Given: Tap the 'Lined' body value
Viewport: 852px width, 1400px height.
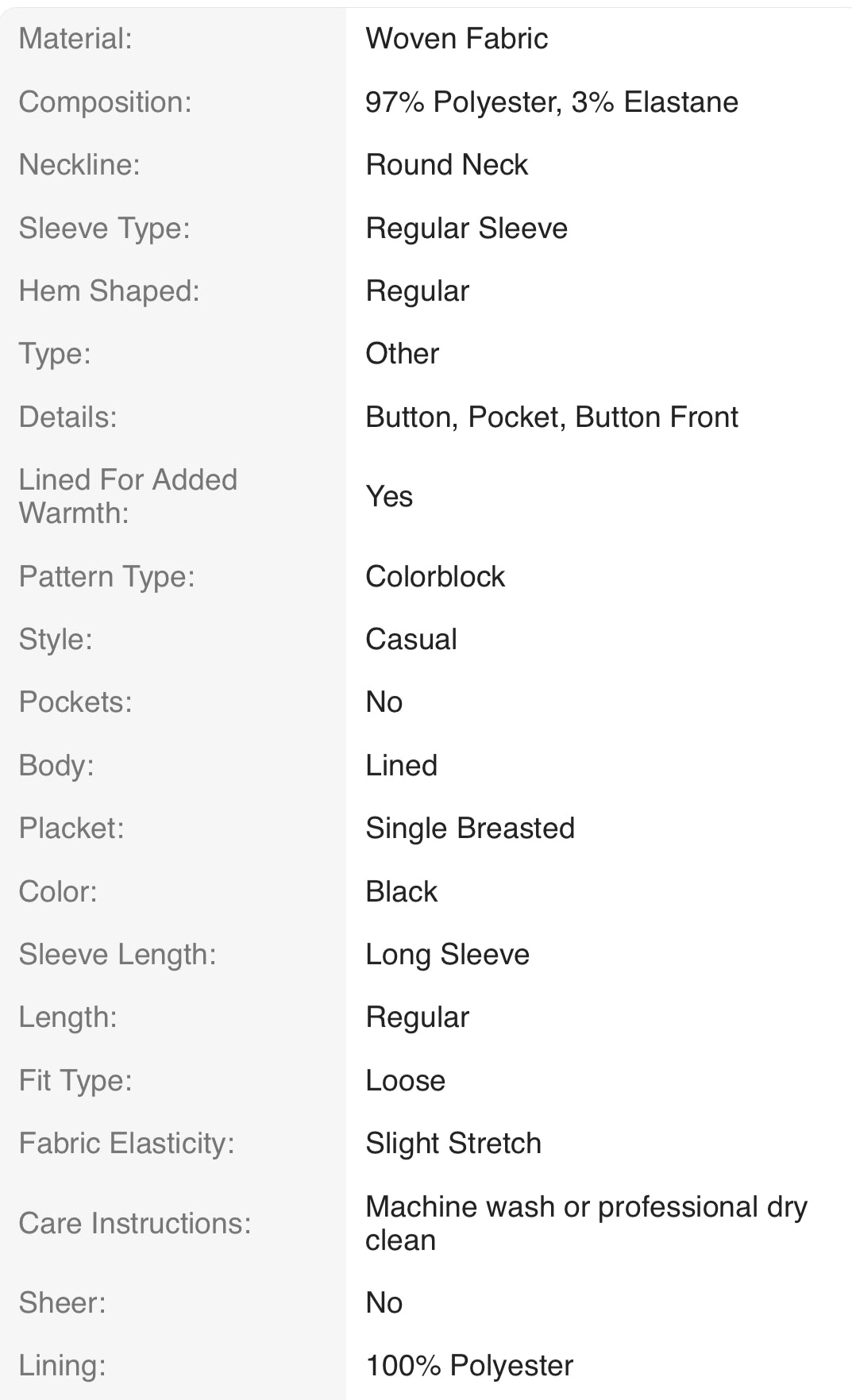Looking at the screenshot, I should pos(401,765).
